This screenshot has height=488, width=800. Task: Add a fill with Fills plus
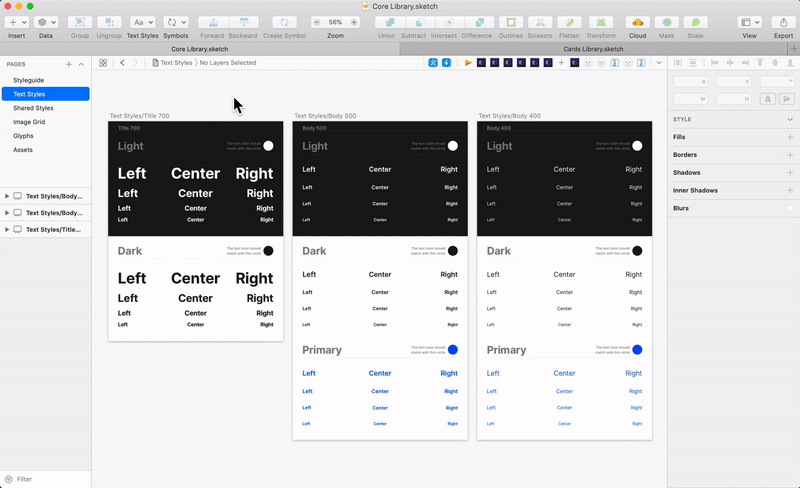(790, 137)
